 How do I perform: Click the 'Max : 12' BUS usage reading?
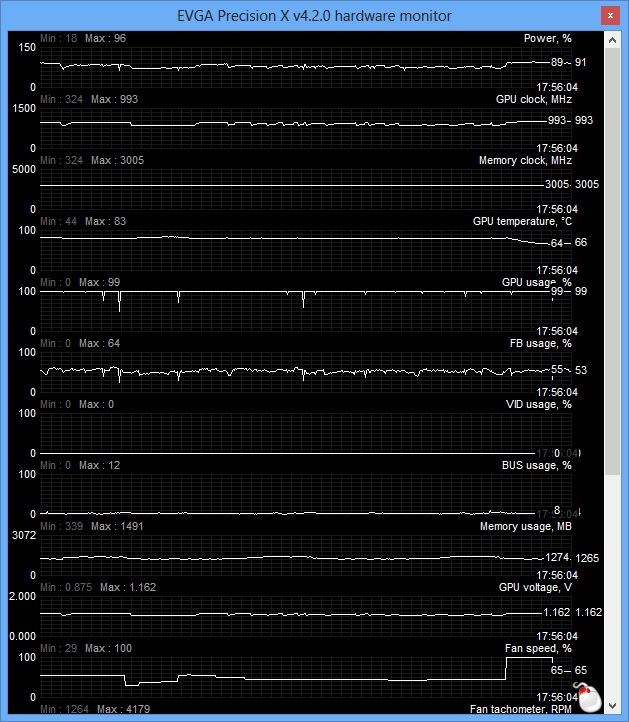[99, 466]
